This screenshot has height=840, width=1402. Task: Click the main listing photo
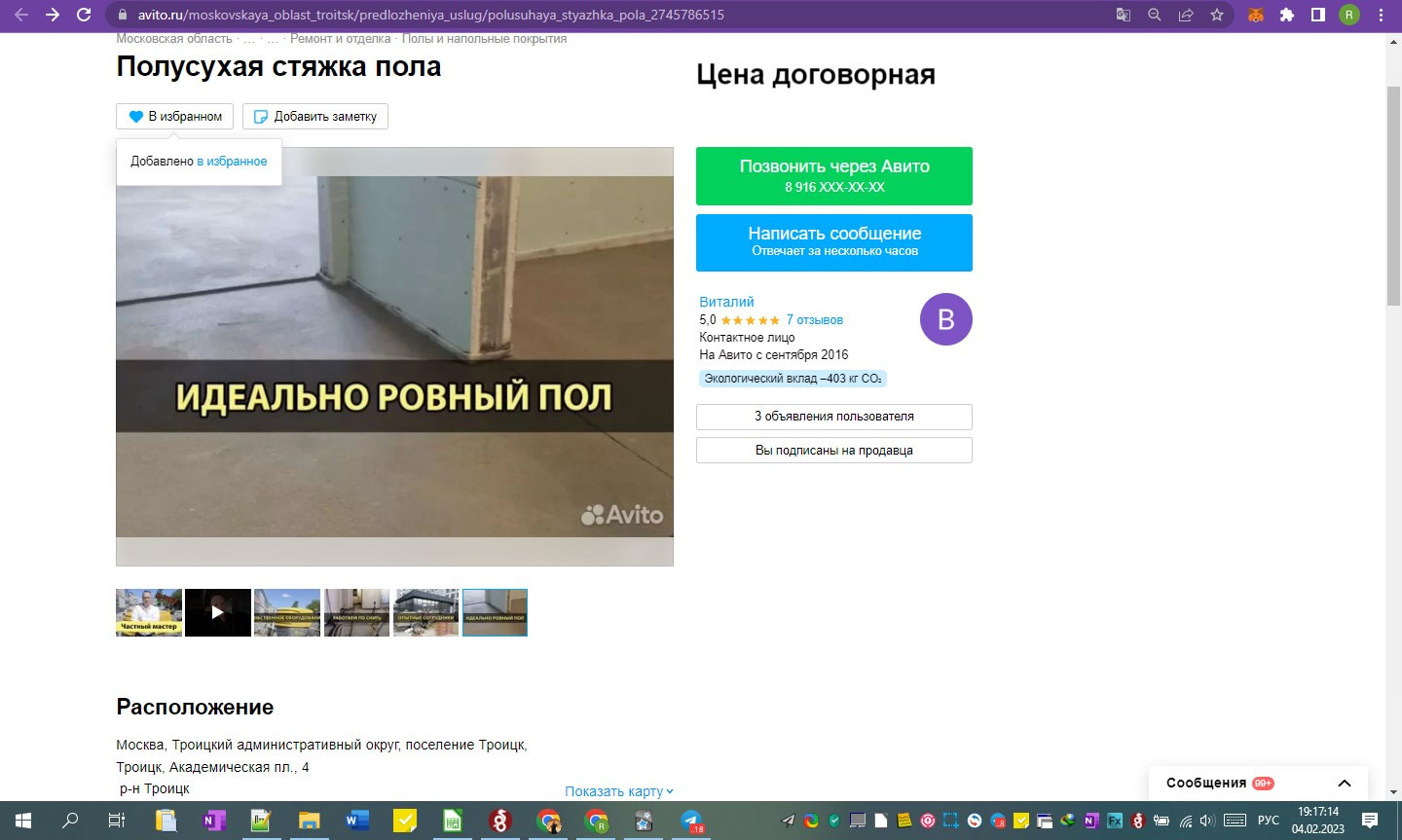pyautogui.click(x=394, y=356)
